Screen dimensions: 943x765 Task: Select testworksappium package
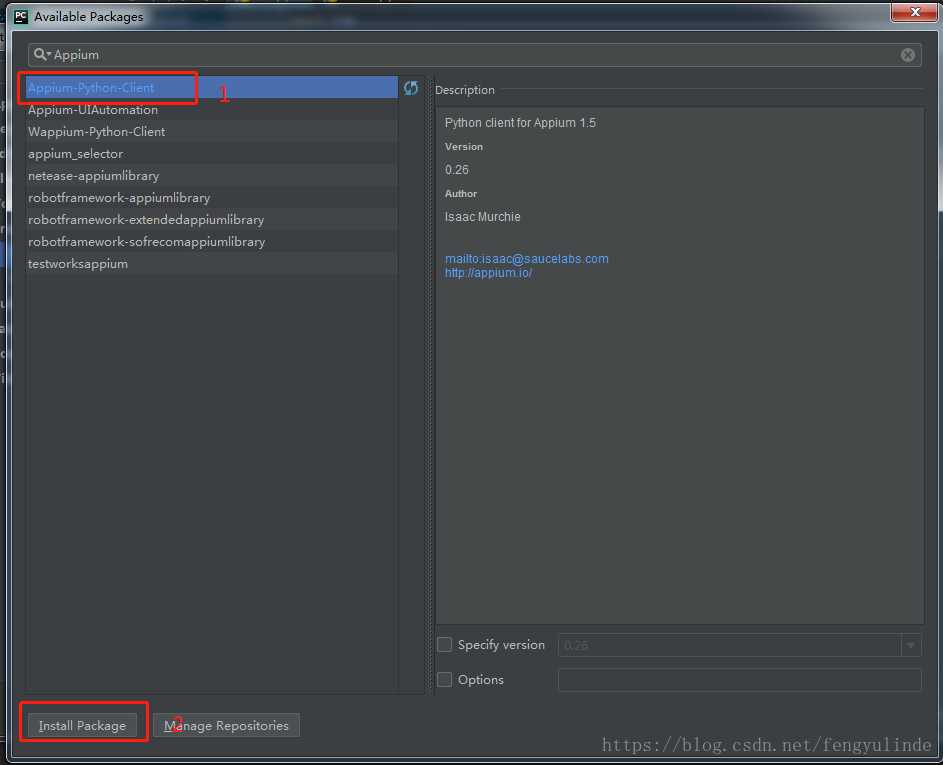[x=212, y=263]
